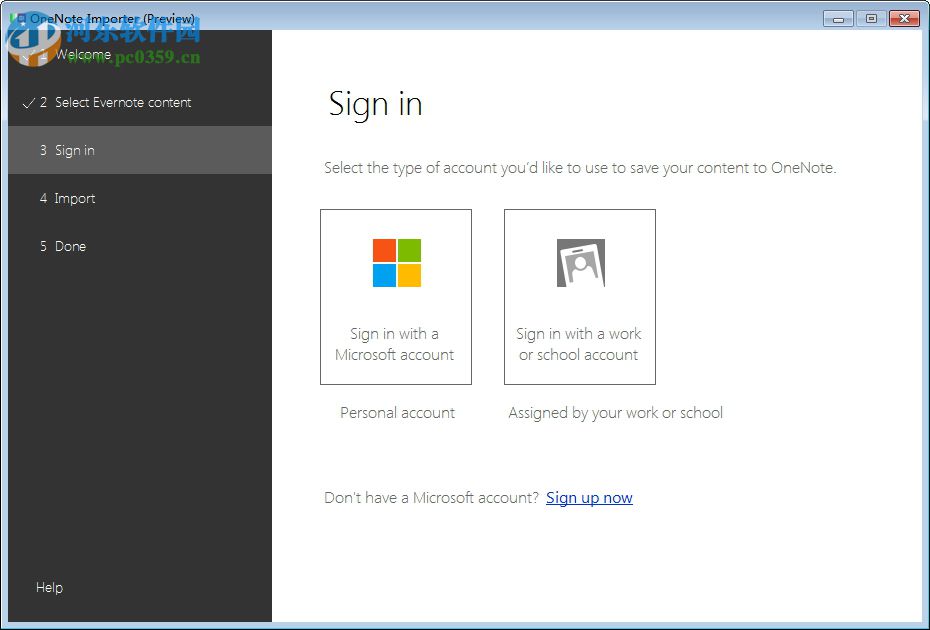Click Help at bottom of sidebar
Image resolution: width=930 pixels, height=630 pixels.
(x=49, y=587)
